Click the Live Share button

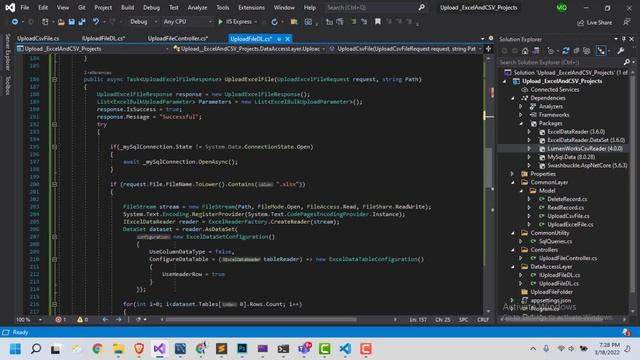595,22
